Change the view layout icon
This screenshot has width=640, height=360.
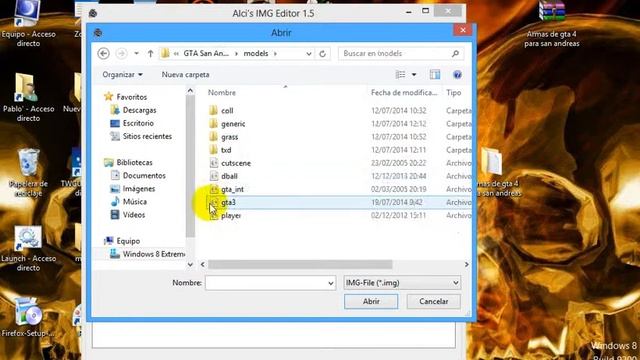[x=400, y=75]
